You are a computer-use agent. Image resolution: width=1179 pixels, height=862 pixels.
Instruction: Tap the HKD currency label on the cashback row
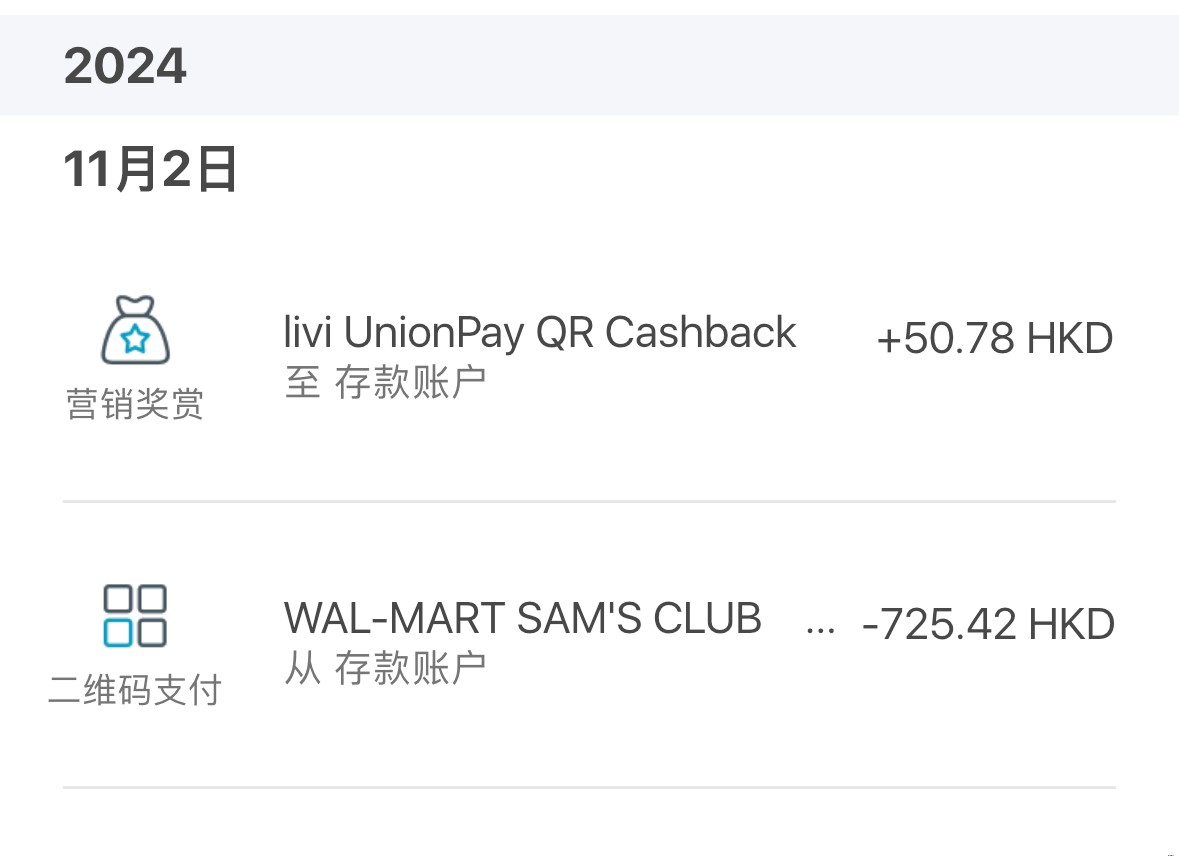point(1070,339)
